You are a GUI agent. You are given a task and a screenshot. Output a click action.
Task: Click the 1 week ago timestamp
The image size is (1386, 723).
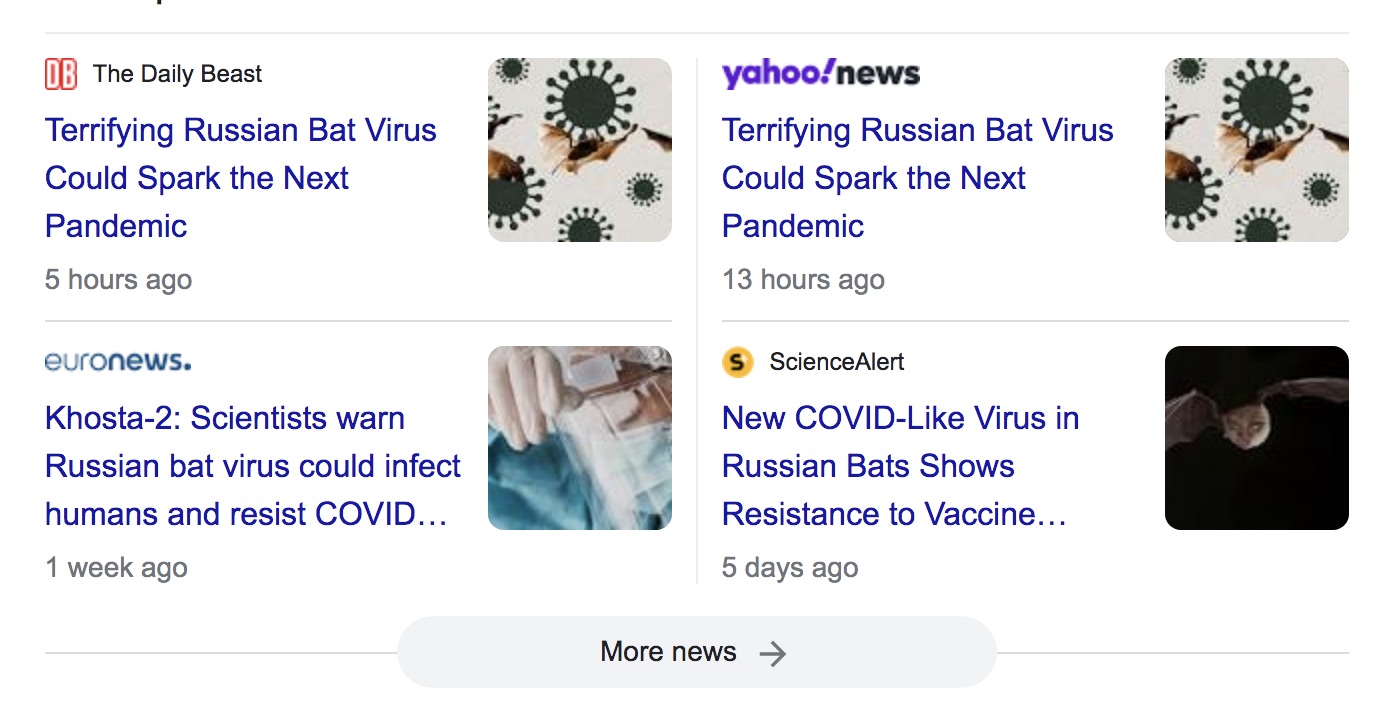click(x=116, y=568)
